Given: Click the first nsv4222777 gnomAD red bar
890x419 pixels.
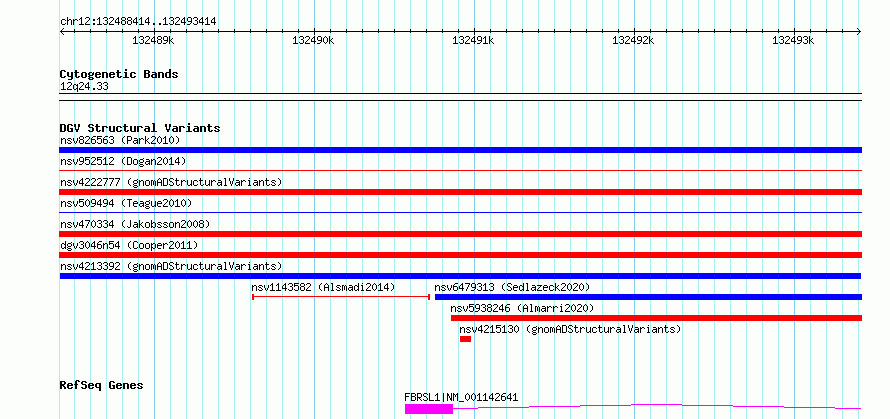Looking at the screenshot, I should point(460,192).
